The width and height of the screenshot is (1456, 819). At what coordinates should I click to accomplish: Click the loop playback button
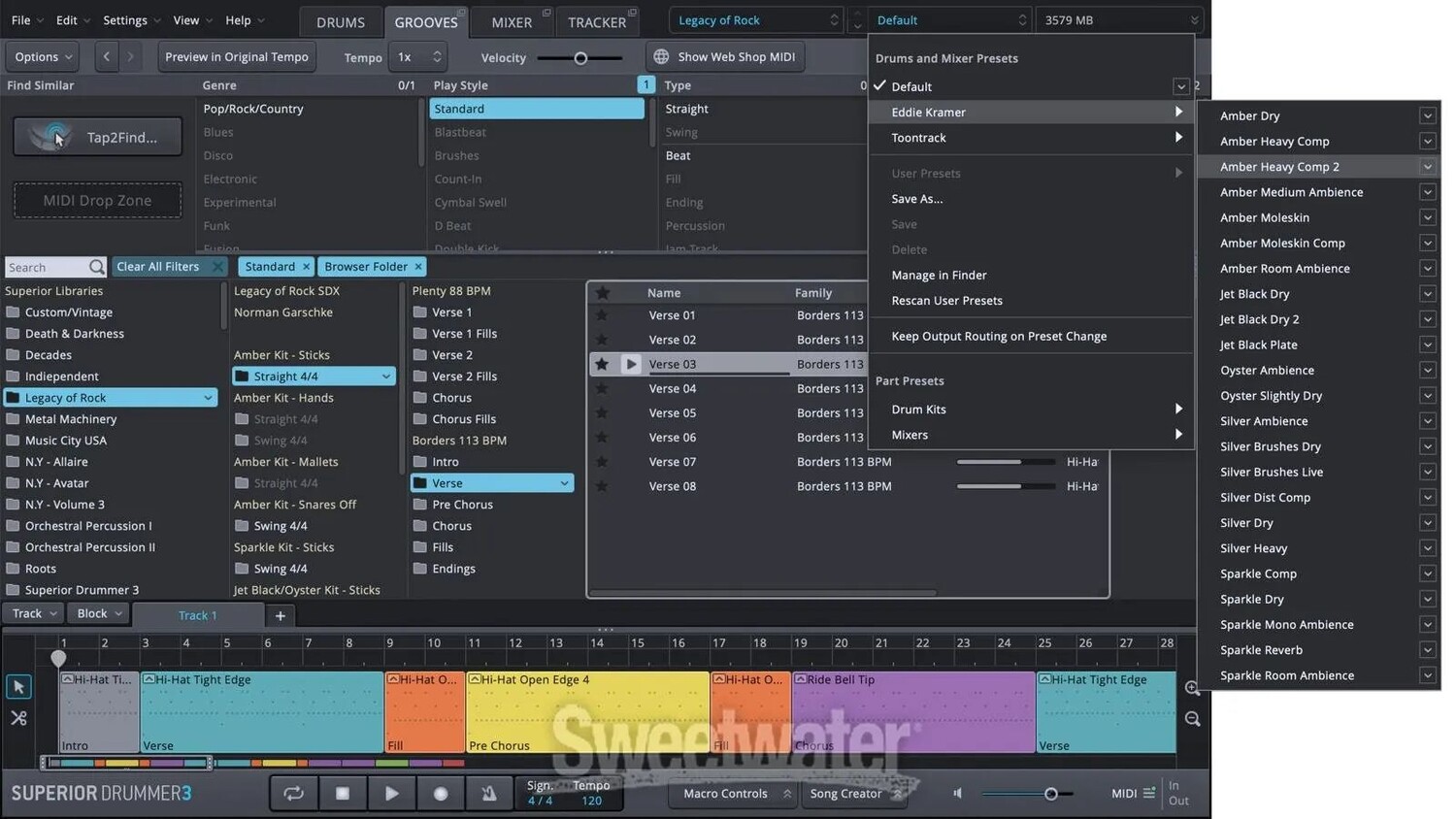pos(293,793)
